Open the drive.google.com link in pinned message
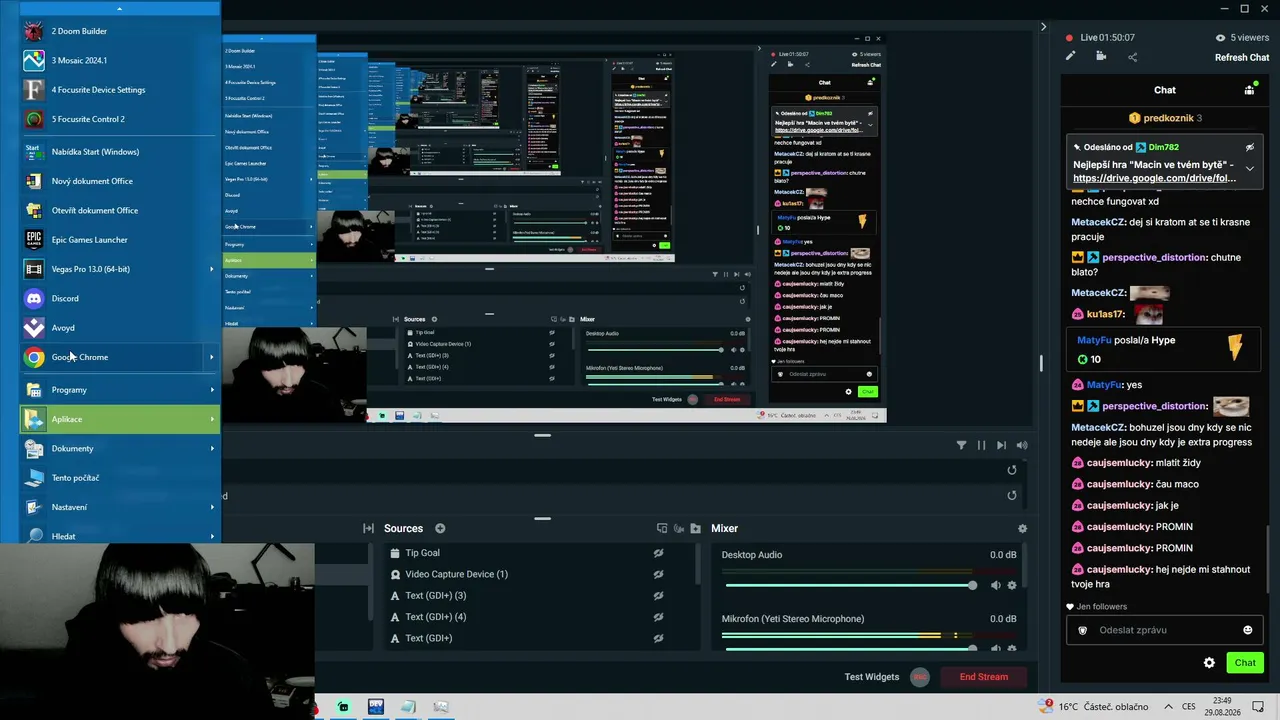 click(x=1154, y=178)
